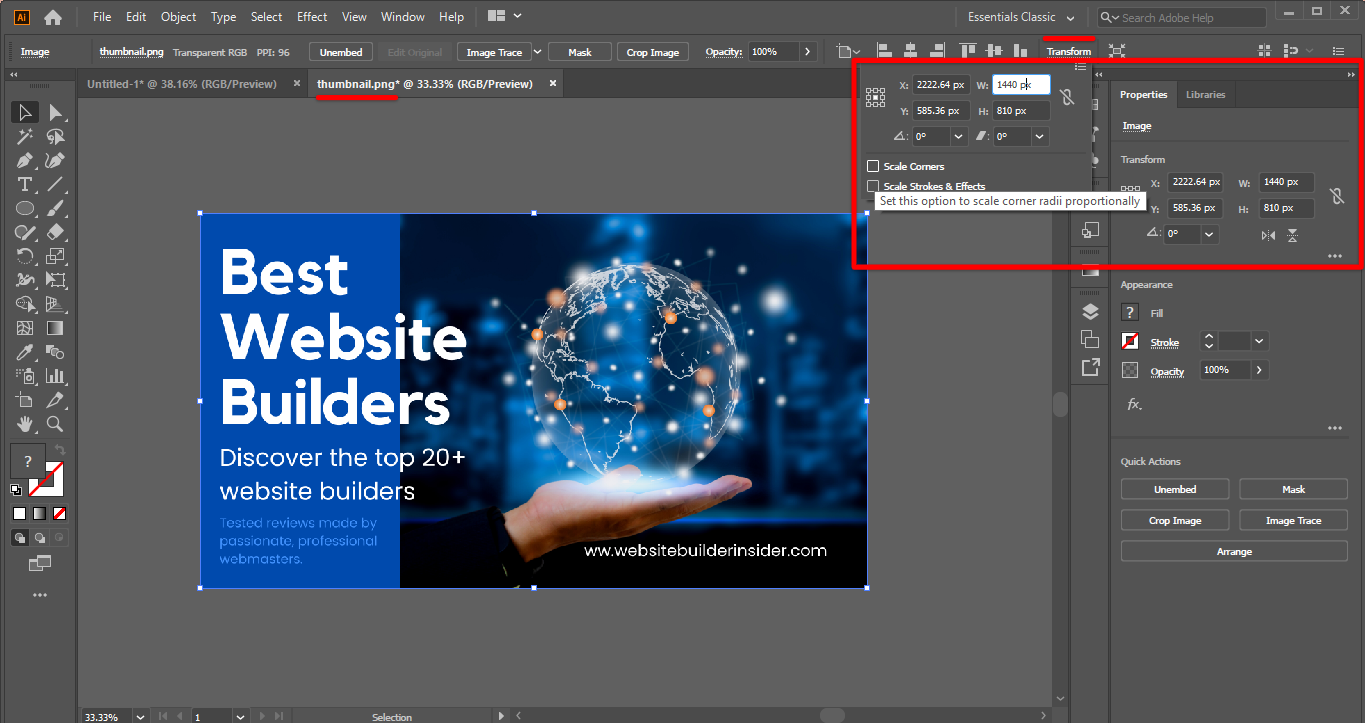Click the Unembed quick action button
The image size is (1365, 723).
1174,489
